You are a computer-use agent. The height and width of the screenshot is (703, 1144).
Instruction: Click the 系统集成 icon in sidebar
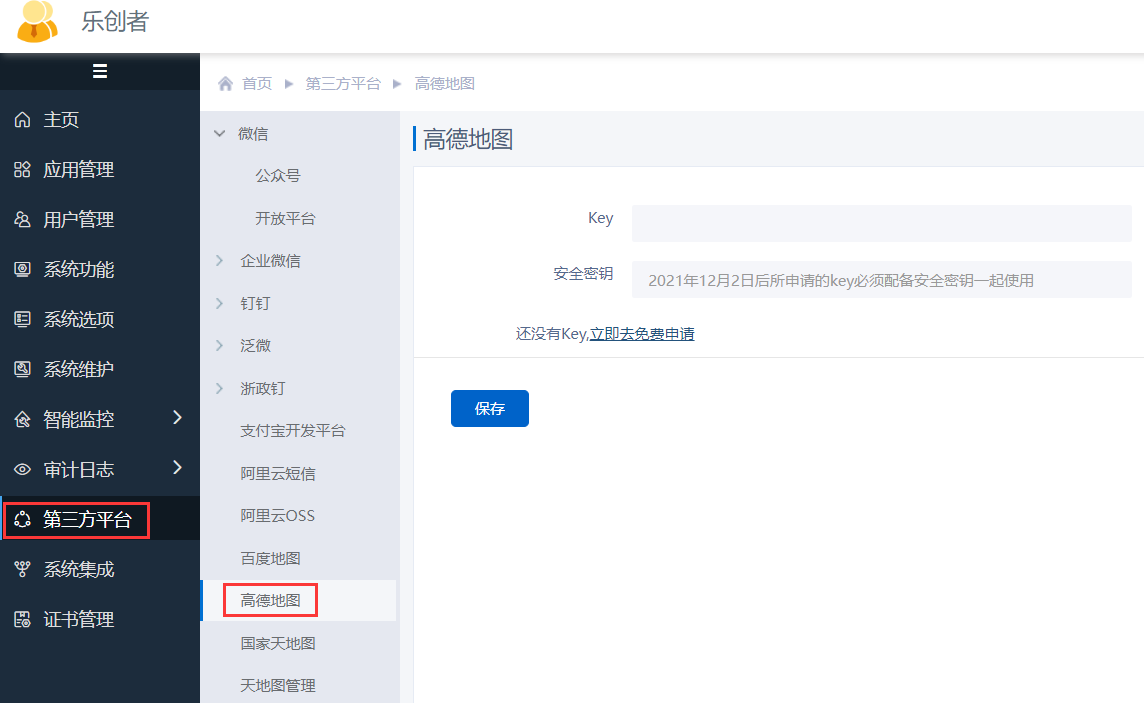pyautogui.click(x=22, y=570)
